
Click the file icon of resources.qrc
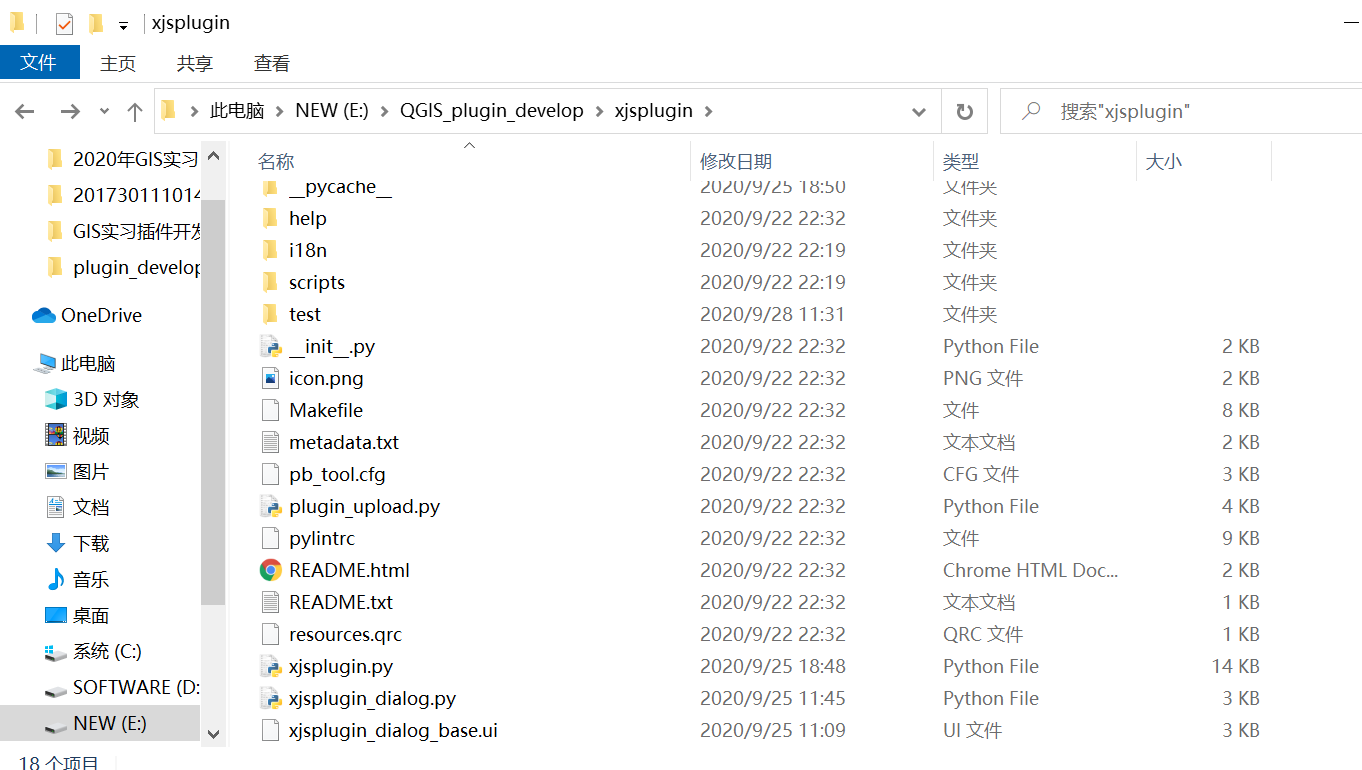tap(270, 635)
